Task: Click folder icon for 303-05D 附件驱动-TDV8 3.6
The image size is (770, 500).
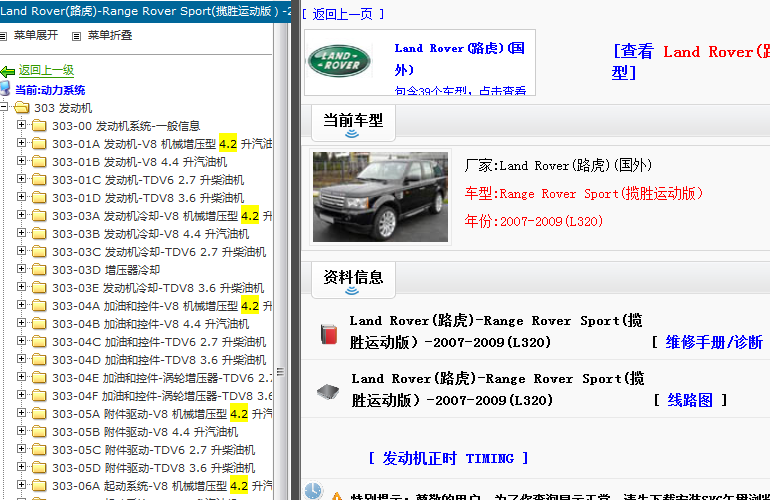Action: (x=39, y=468)
